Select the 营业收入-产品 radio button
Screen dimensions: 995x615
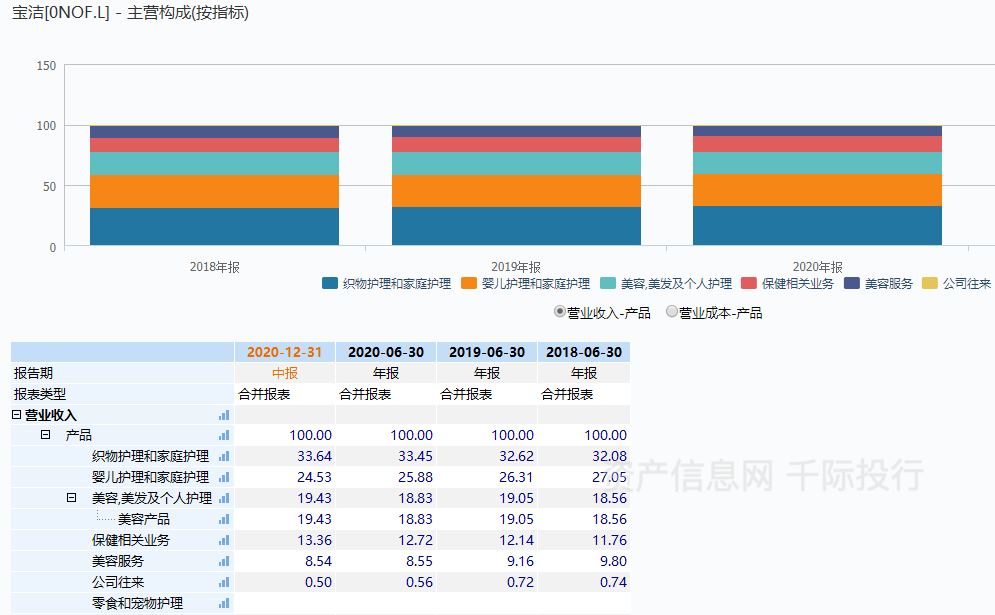tap(560, 312)
